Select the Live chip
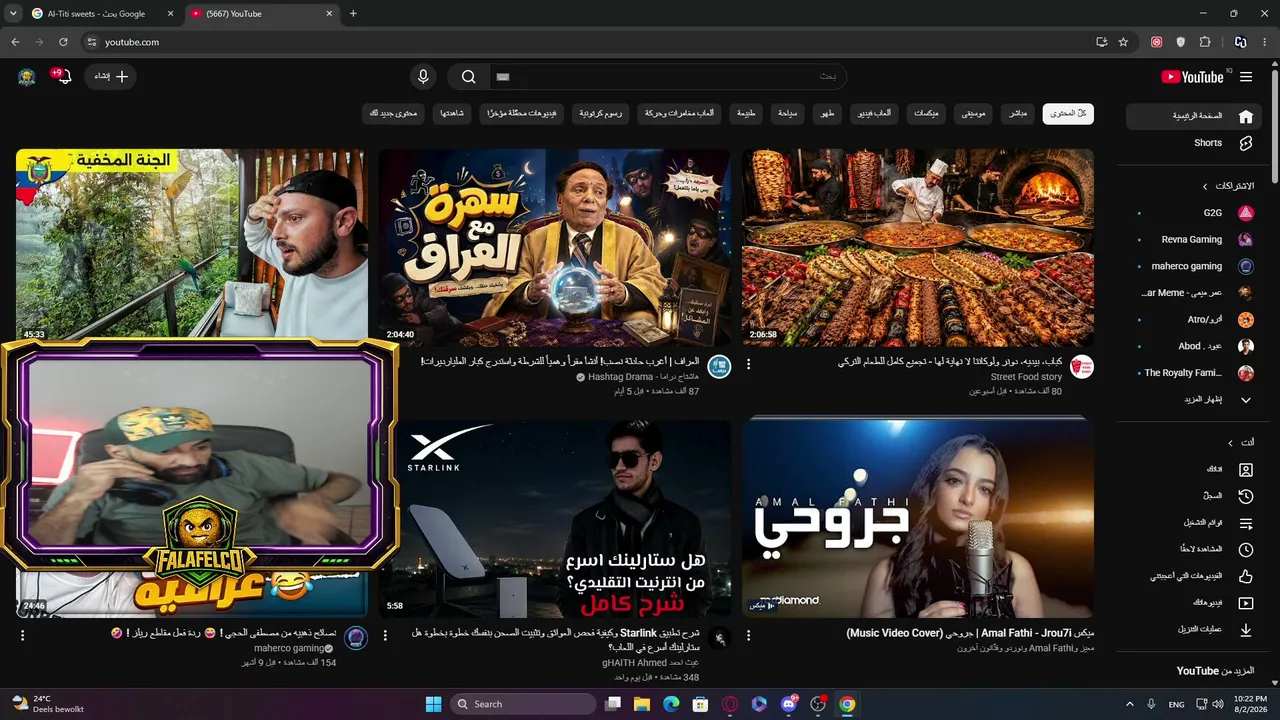1280x720 pixels. click(1017, 114)
